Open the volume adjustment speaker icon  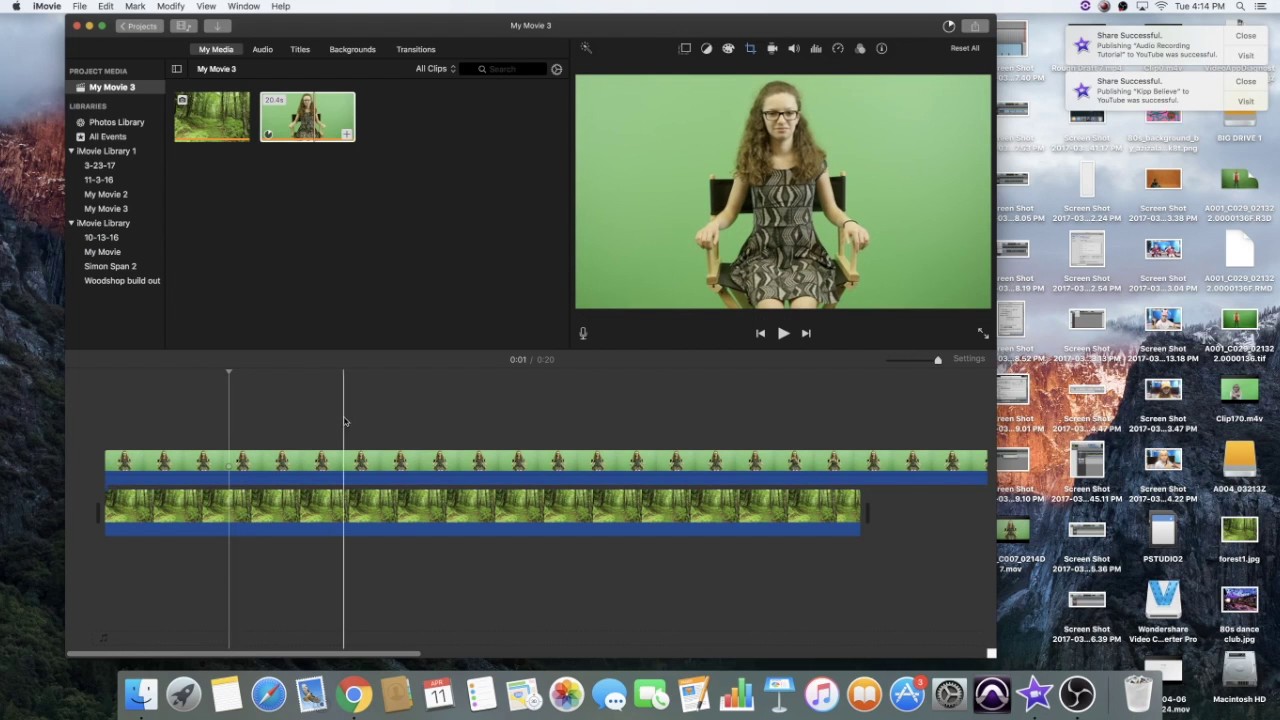tap(794, 48)
